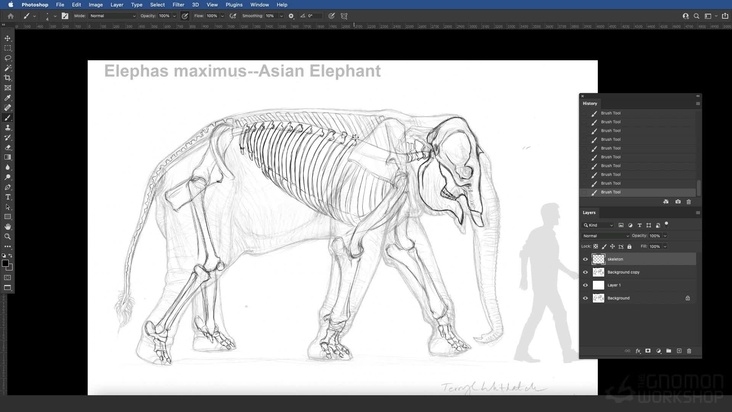Select the Clone Stamp tool

(7, 127)
